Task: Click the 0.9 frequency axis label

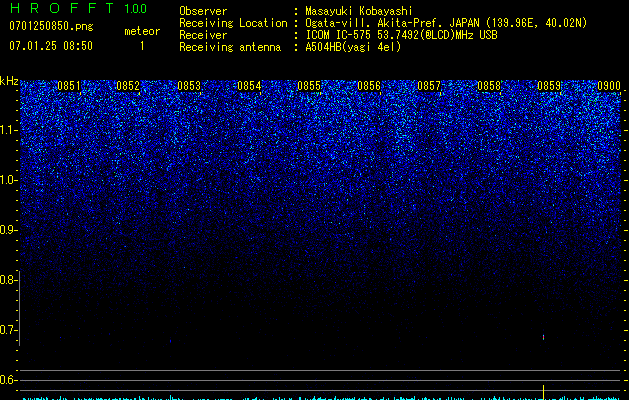Action: coord(8,230)
